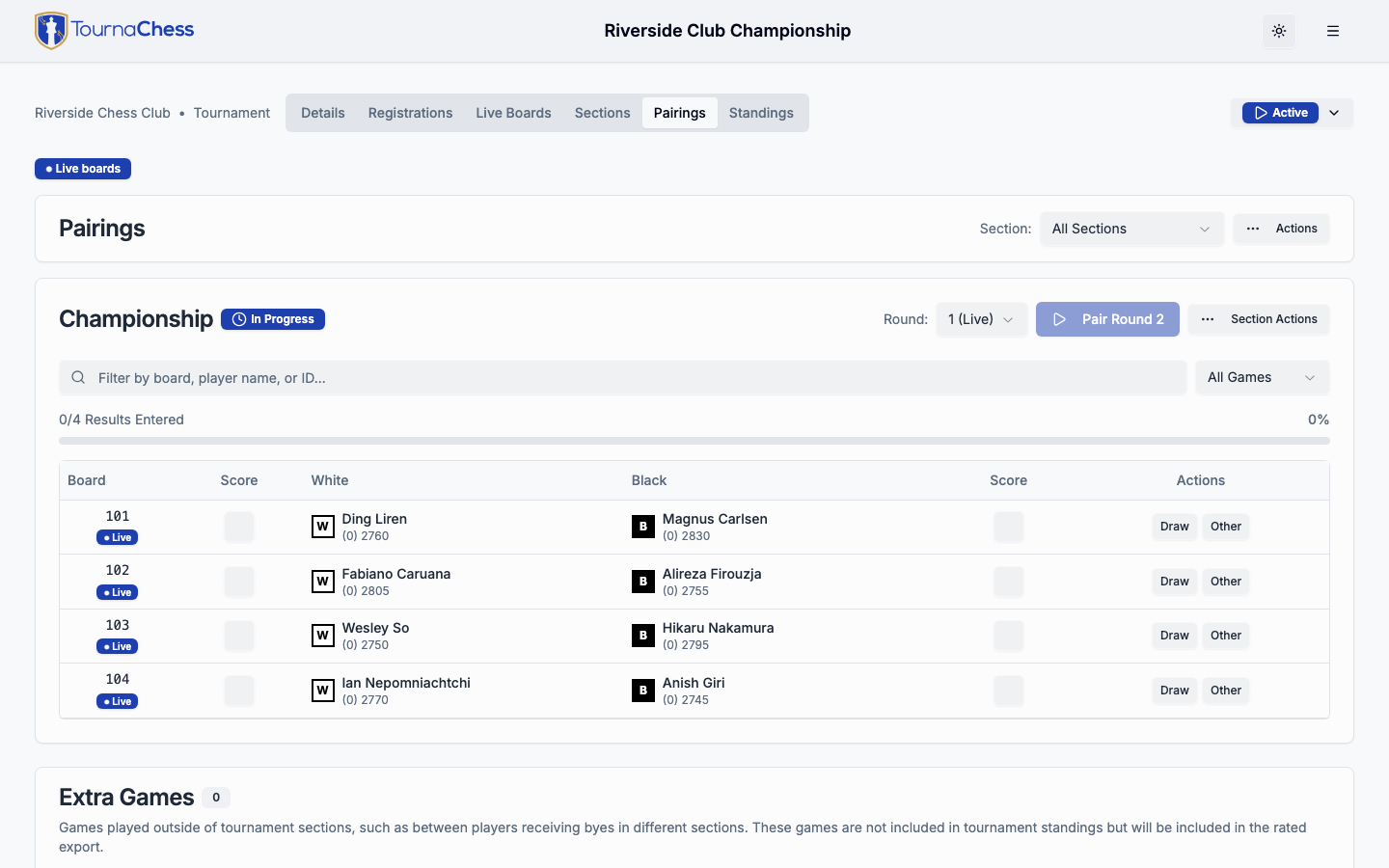Click player name Fabiano Caruana
This screenshot has height=868, width=1389.
click(x=396, y=574)
